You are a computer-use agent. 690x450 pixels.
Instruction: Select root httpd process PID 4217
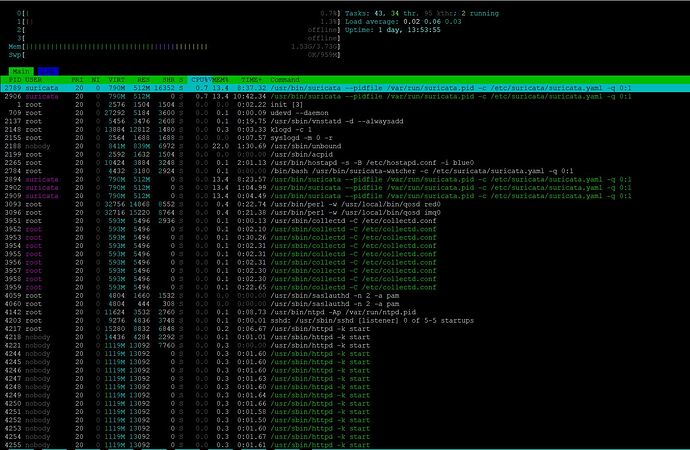click(x=187, y=329)
